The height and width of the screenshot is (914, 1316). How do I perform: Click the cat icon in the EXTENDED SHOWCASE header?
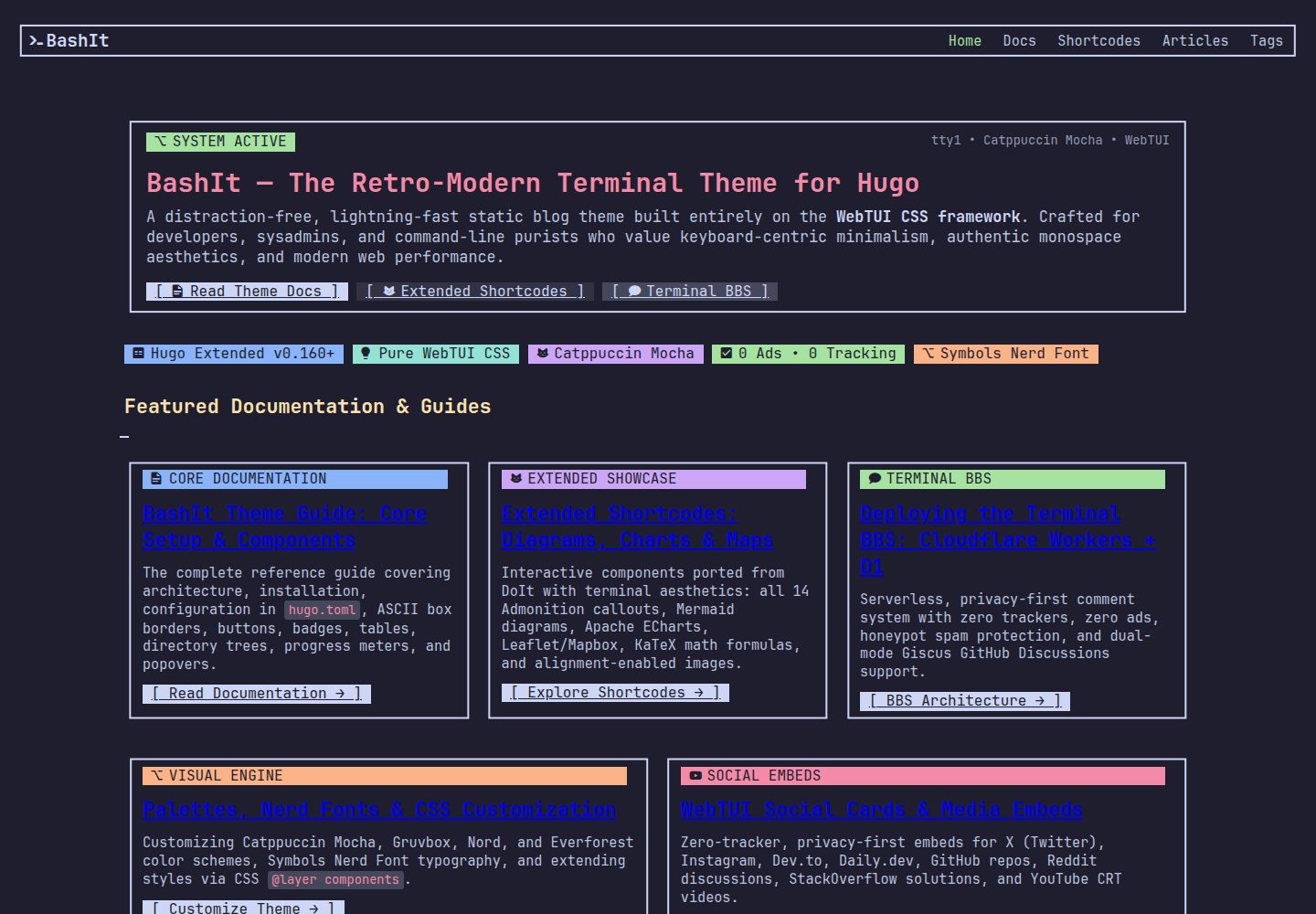coord(515,479)
